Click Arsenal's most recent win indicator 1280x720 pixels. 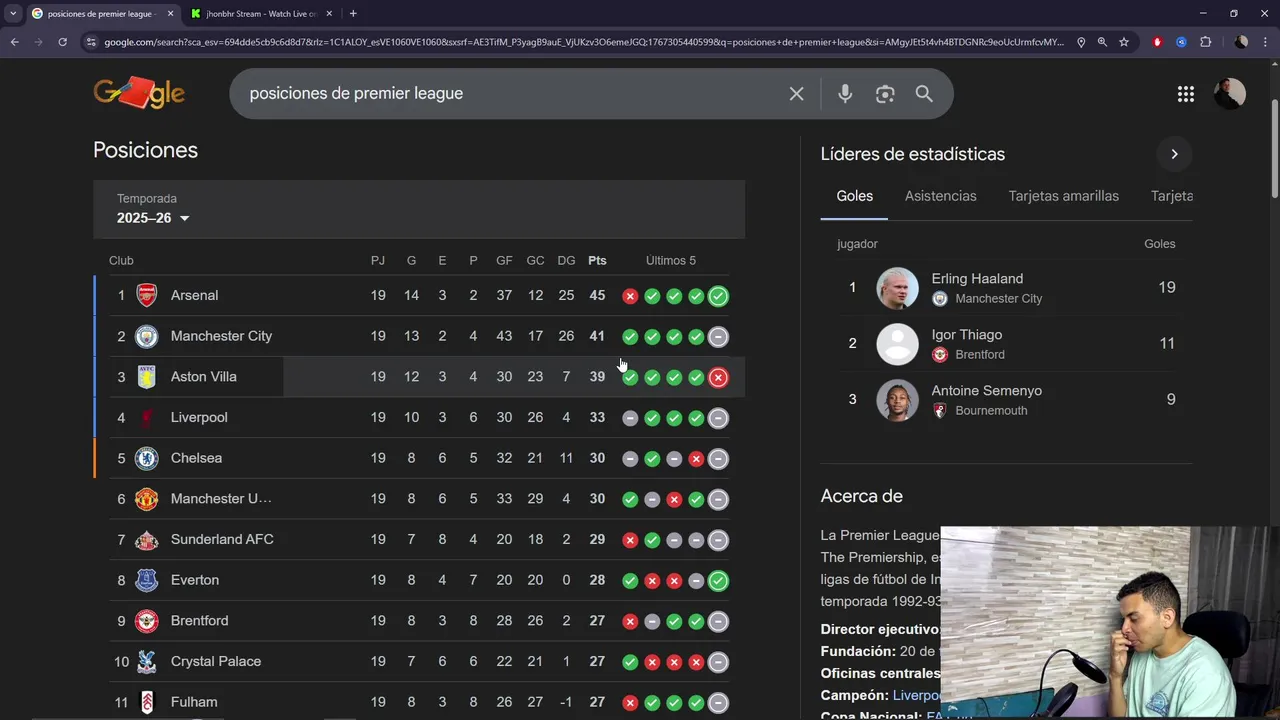(718, 296)
